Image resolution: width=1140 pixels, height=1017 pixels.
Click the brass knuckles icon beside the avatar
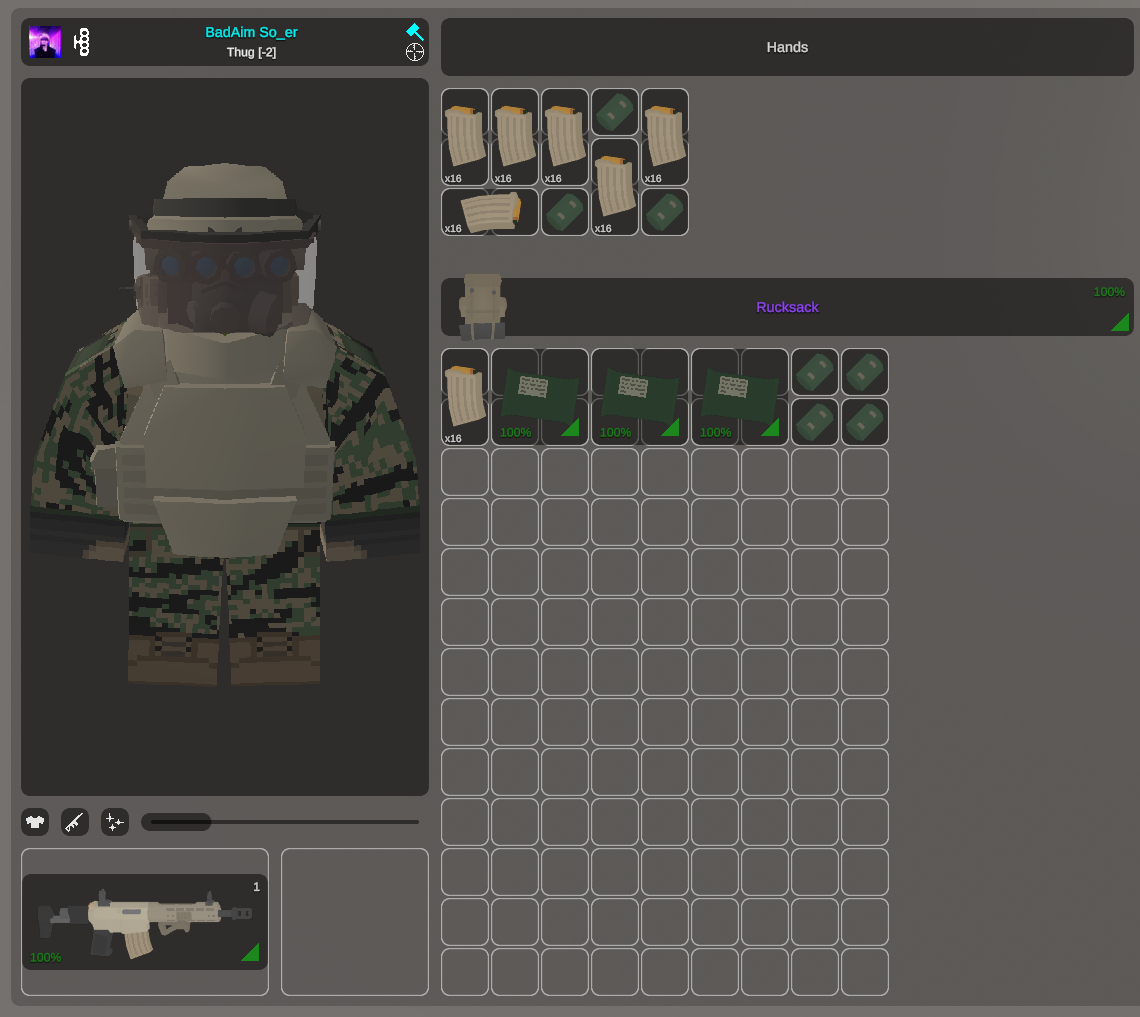[x=83, y=42]
